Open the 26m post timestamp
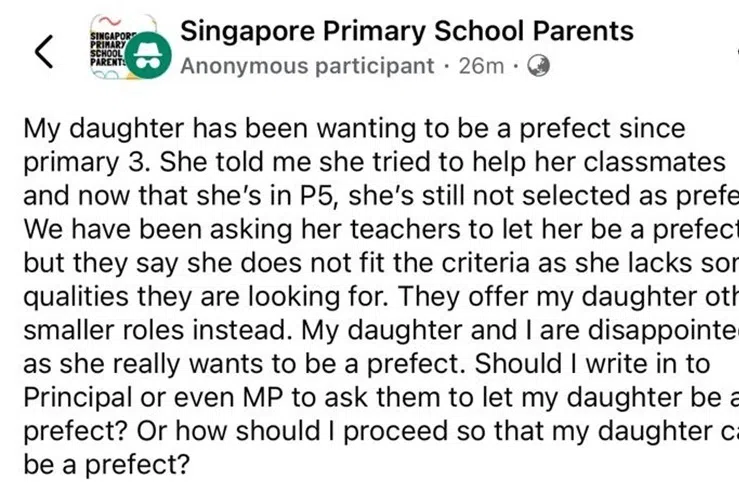The image size is (739, 493). pos(481,67)
